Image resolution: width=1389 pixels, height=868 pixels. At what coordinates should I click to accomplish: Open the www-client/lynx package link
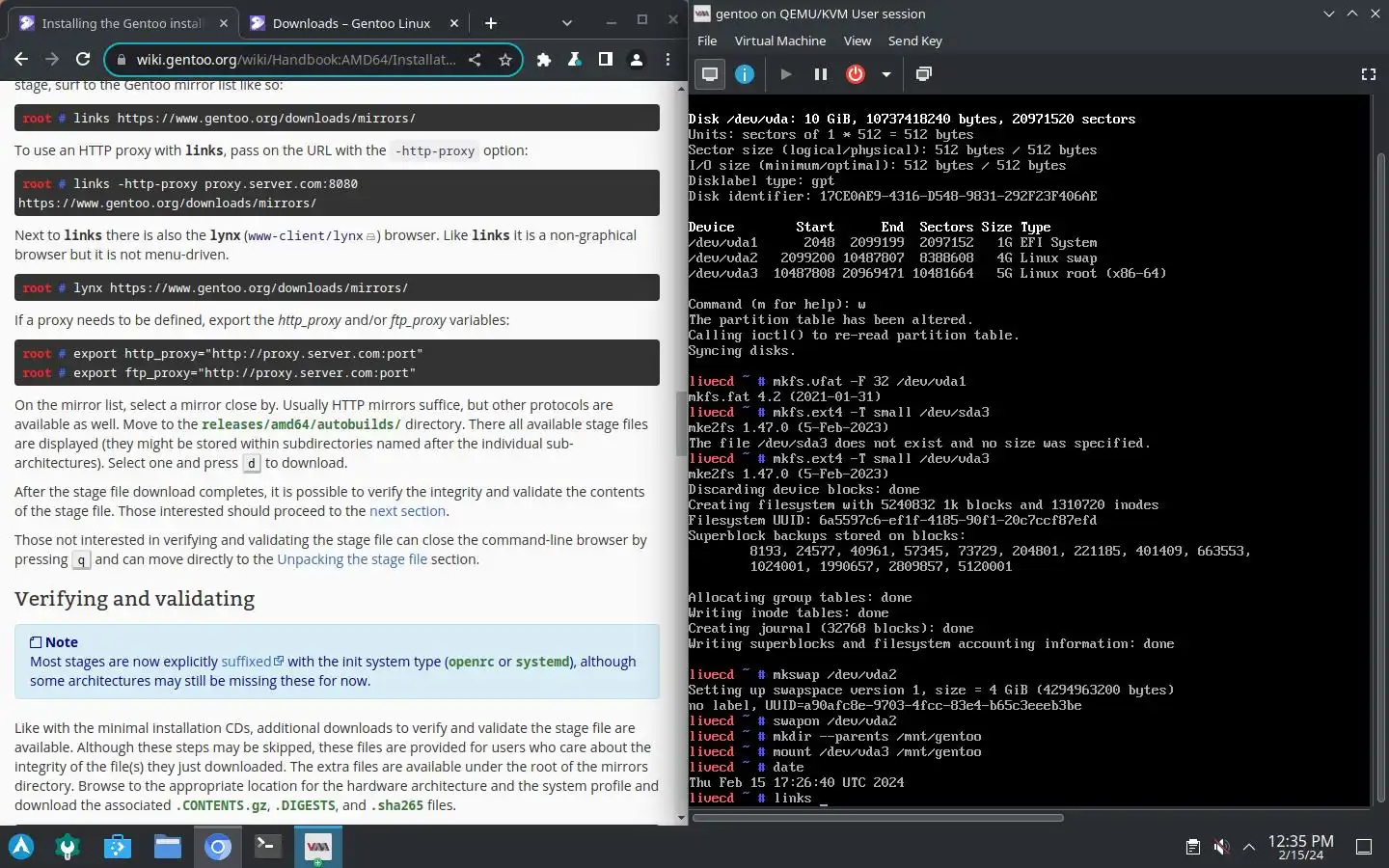tap(312, 235)
